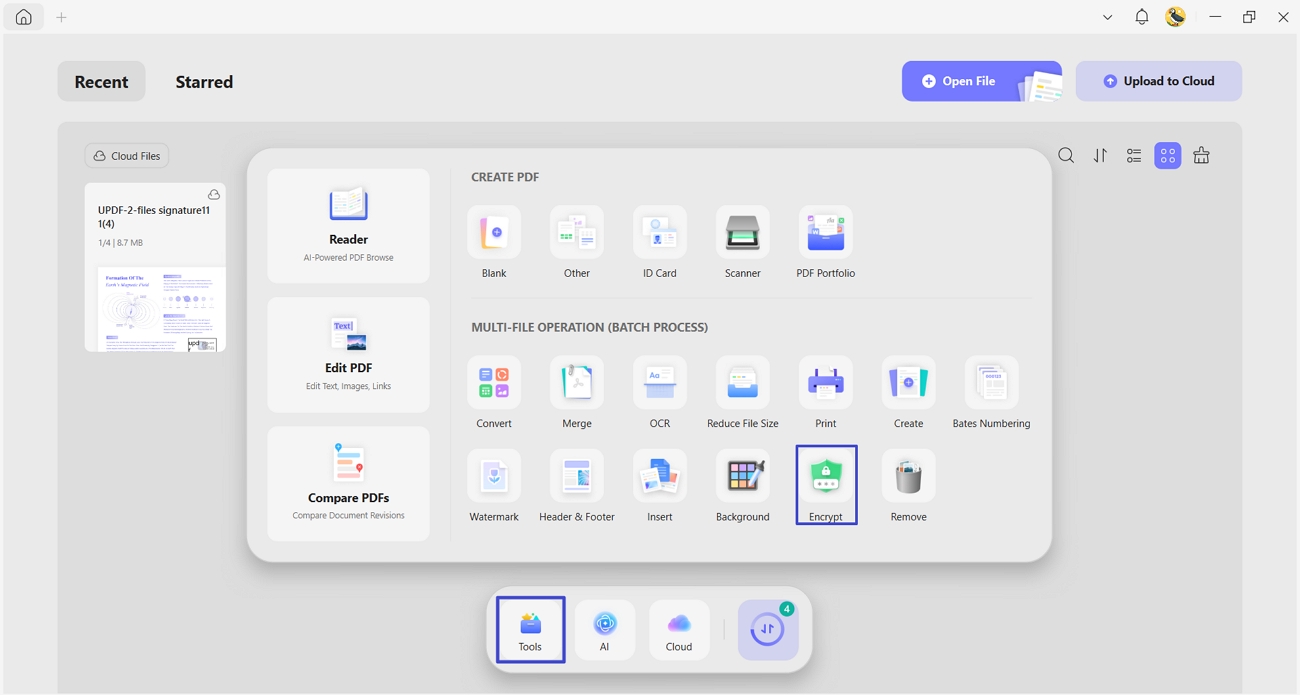The width and height of the screenshot is (1300, 695).
Task: Click the batch Create icon
Action: pos(909,383)
